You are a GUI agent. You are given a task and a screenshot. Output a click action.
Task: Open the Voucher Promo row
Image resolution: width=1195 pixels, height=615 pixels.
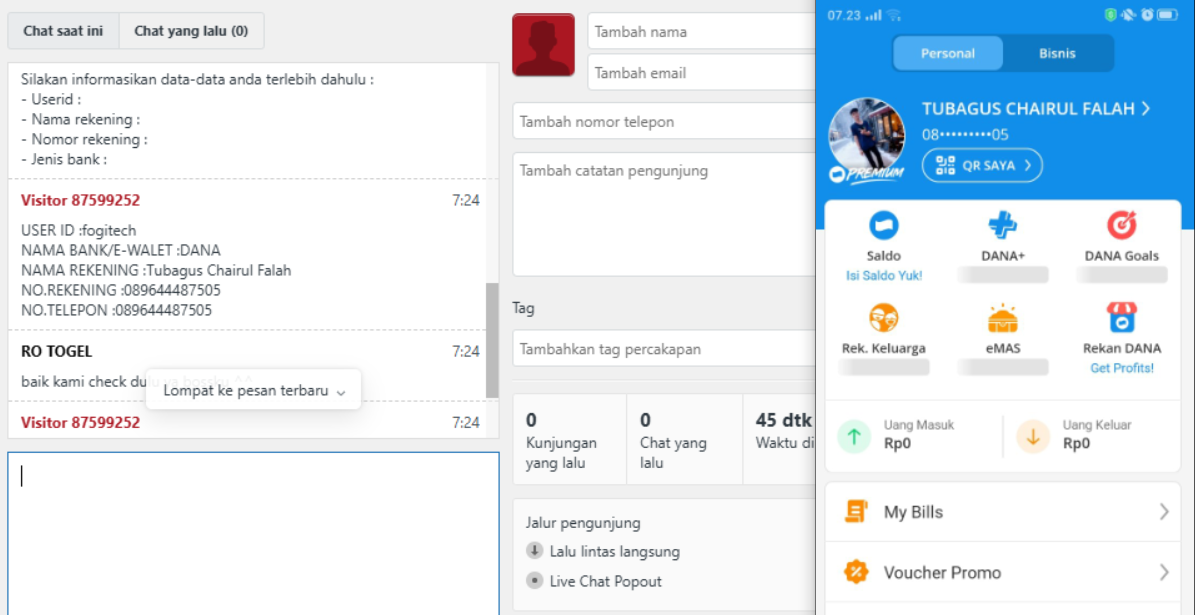click(1003, 572)
